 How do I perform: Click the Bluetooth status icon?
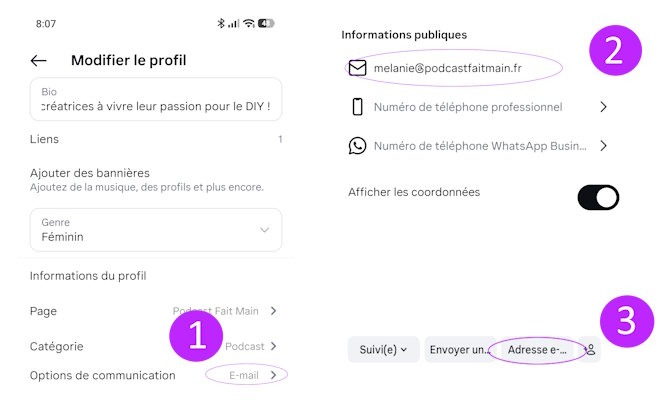coord(220,23)
